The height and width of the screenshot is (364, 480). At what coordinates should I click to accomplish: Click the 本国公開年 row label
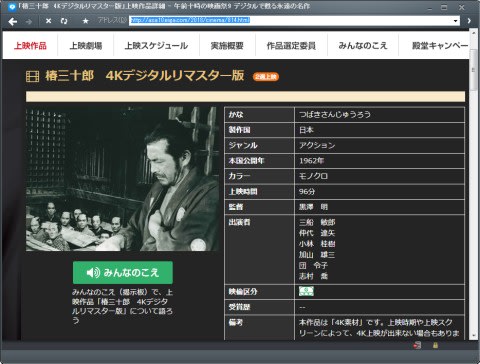coord(246,161)
